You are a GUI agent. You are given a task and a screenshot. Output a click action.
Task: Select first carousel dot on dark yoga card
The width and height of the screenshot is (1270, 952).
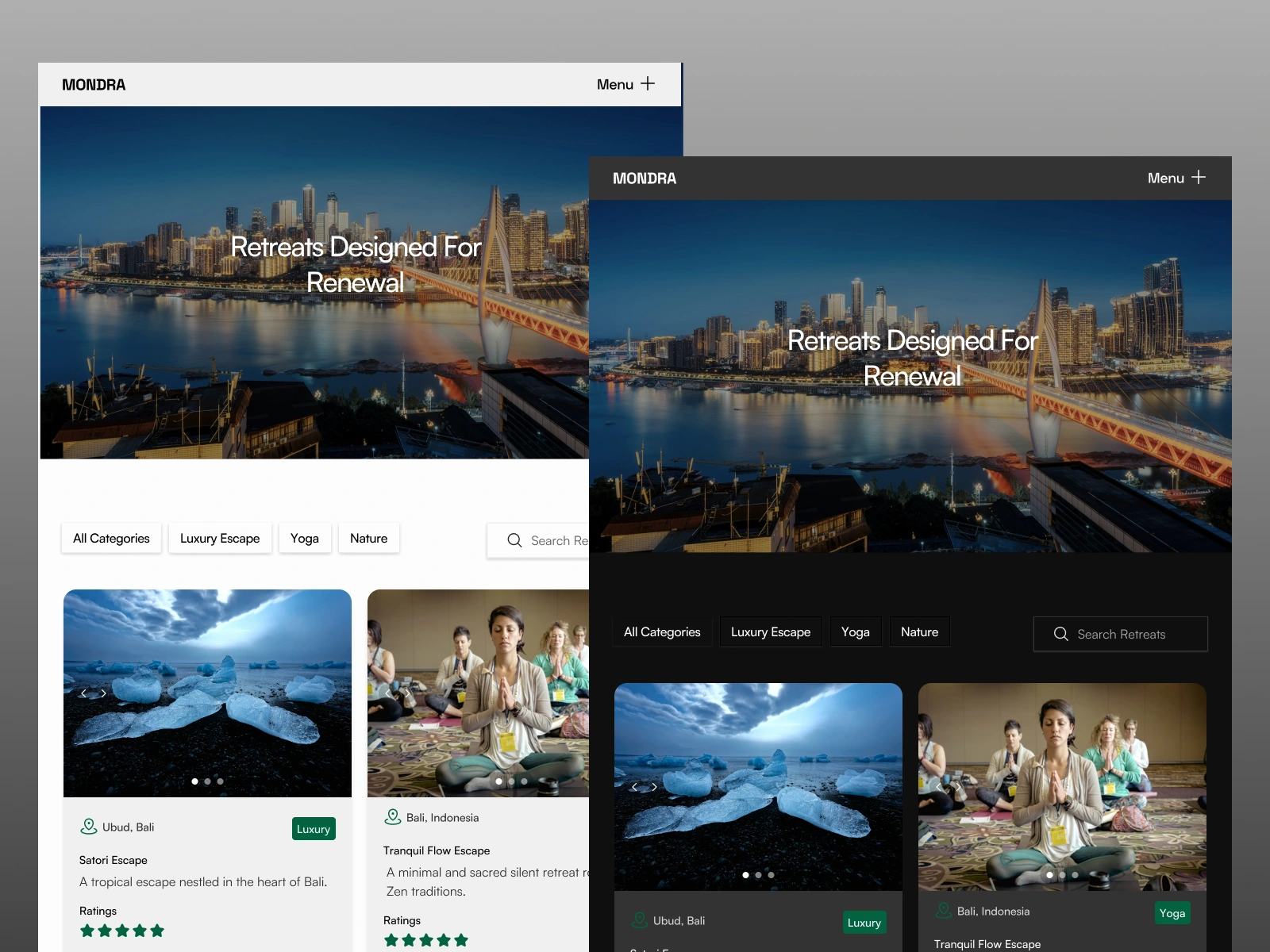click(1049, 875)
